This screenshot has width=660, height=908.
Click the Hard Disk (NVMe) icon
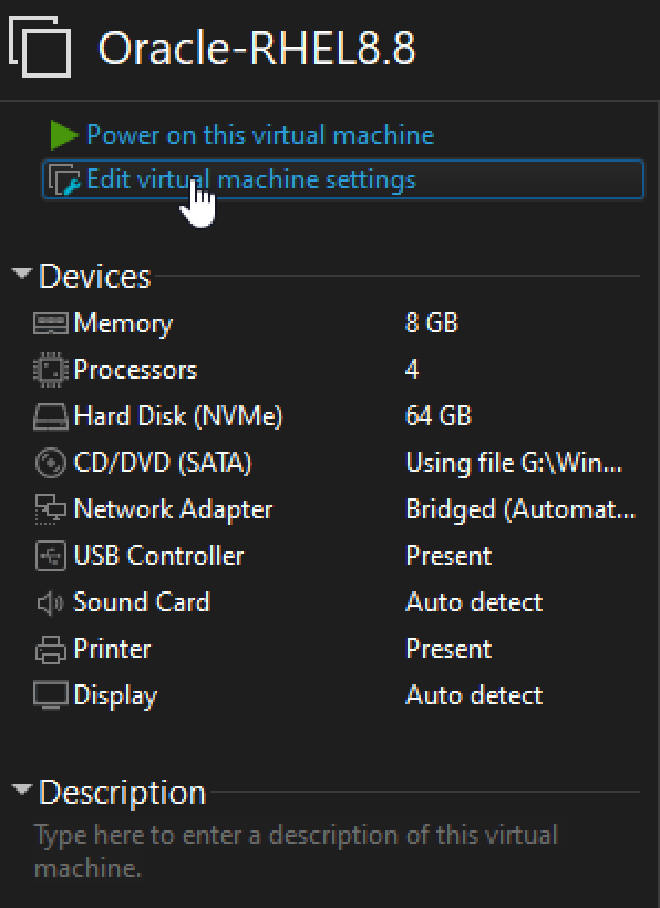[x=50, y=416]
